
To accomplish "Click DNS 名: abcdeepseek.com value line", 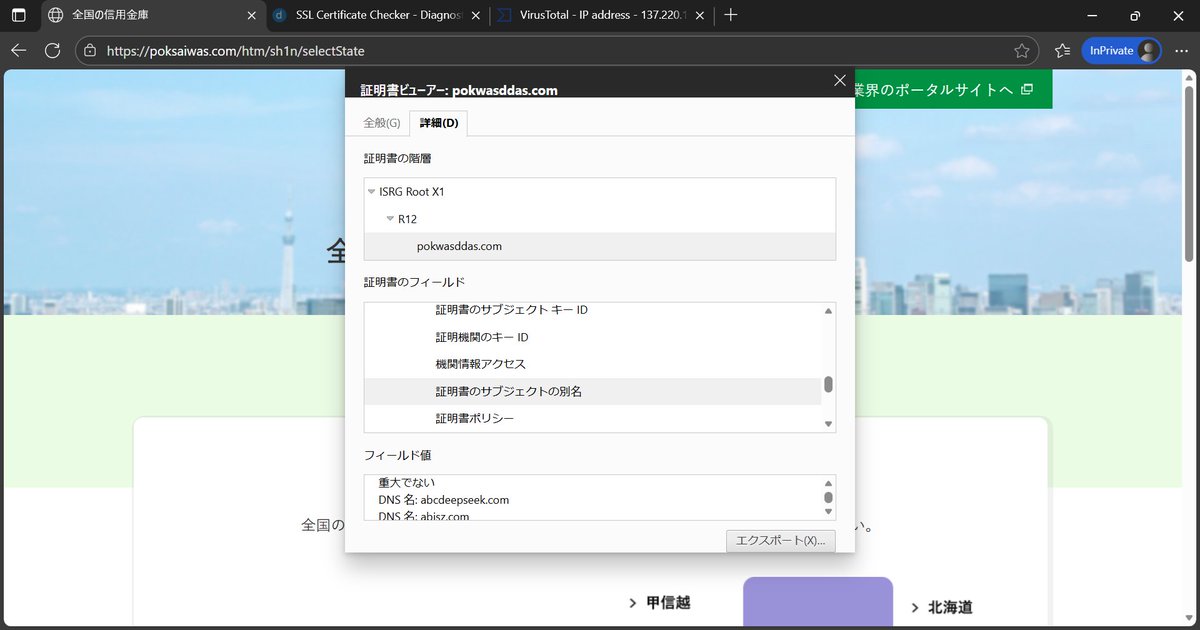I will click(x=444, y=499).
